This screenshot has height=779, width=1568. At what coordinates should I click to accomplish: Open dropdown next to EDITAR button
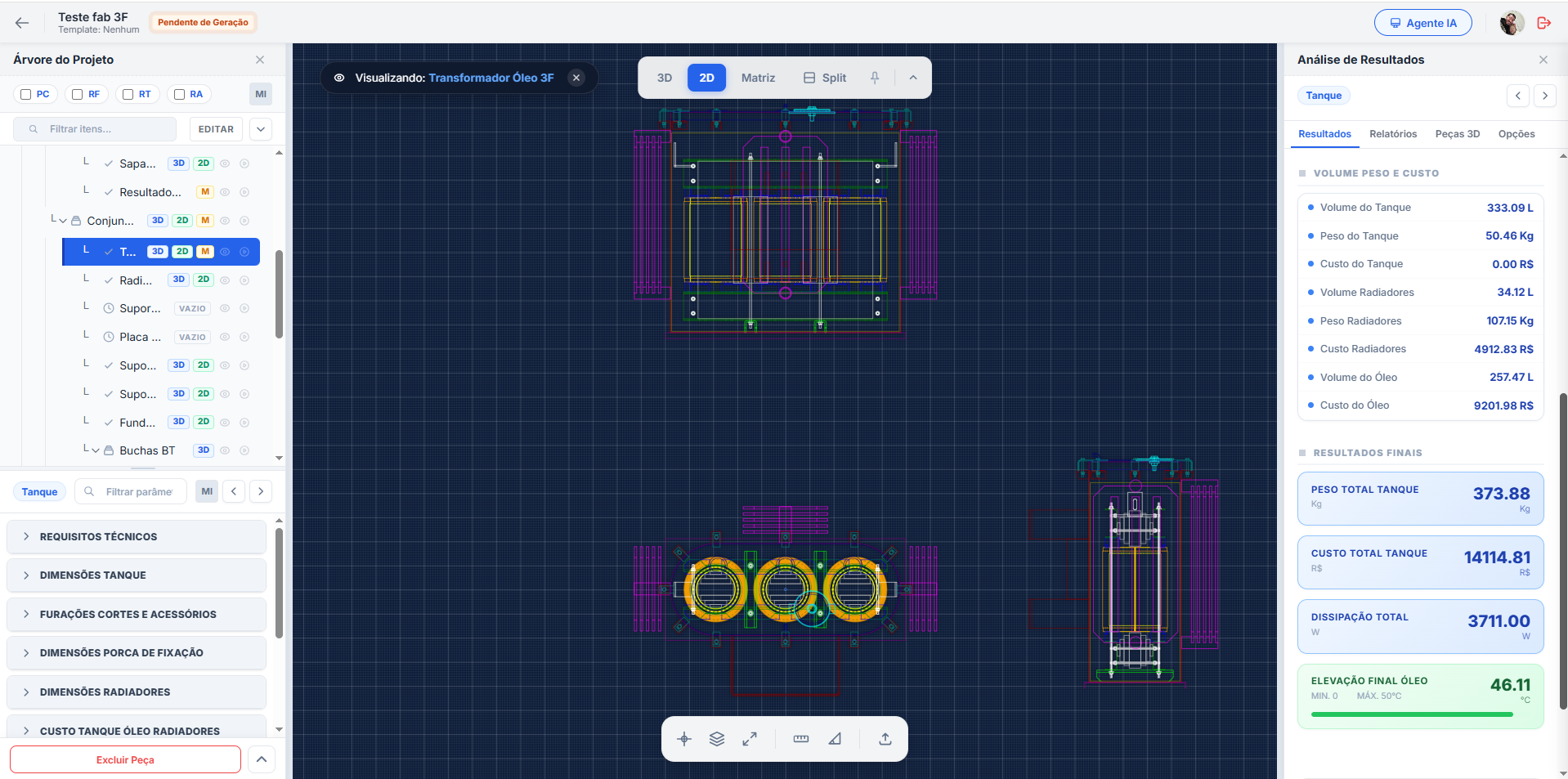[261, 129]
